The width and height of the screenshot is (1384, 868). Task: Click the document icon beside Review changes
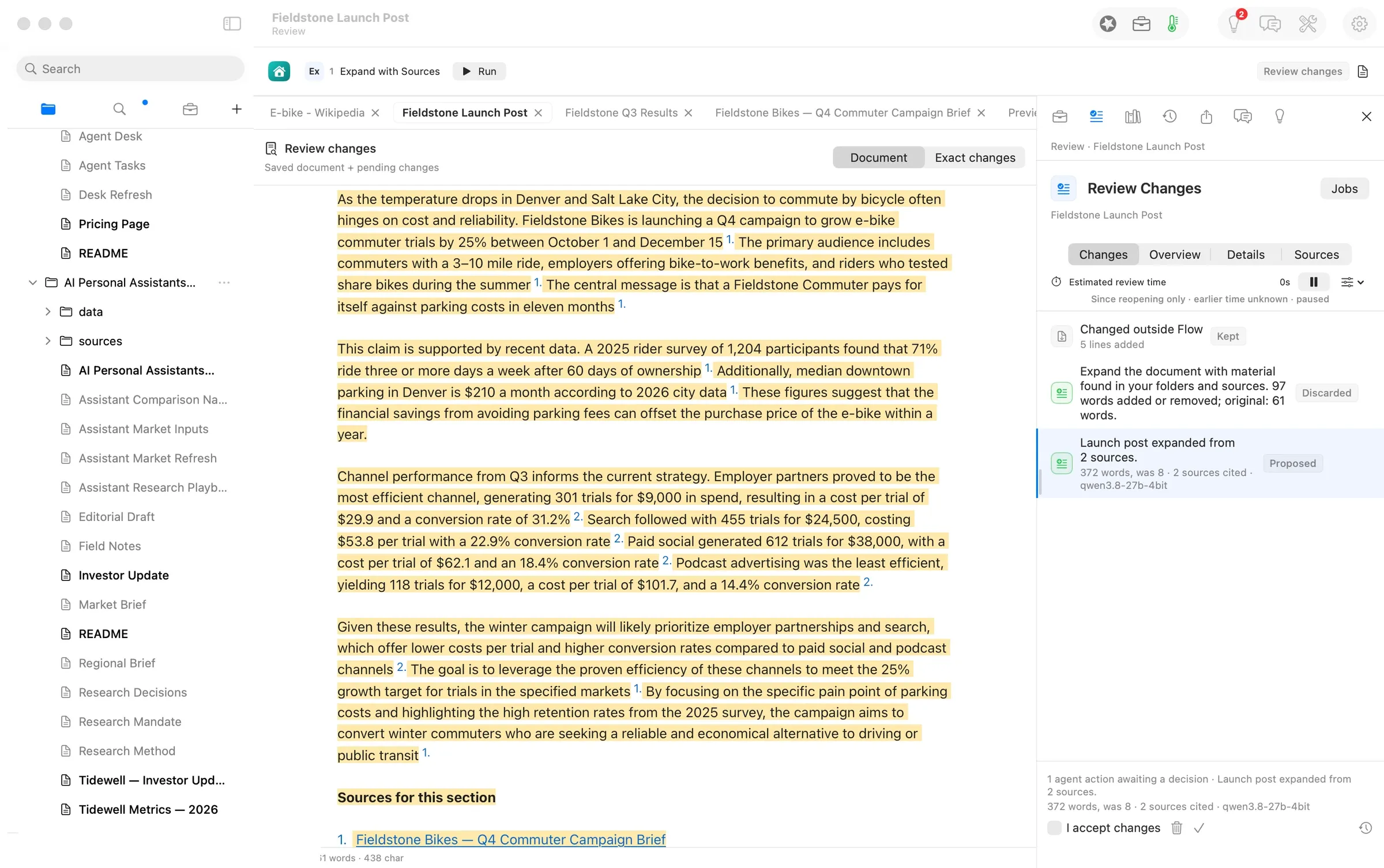point(1363,71)
